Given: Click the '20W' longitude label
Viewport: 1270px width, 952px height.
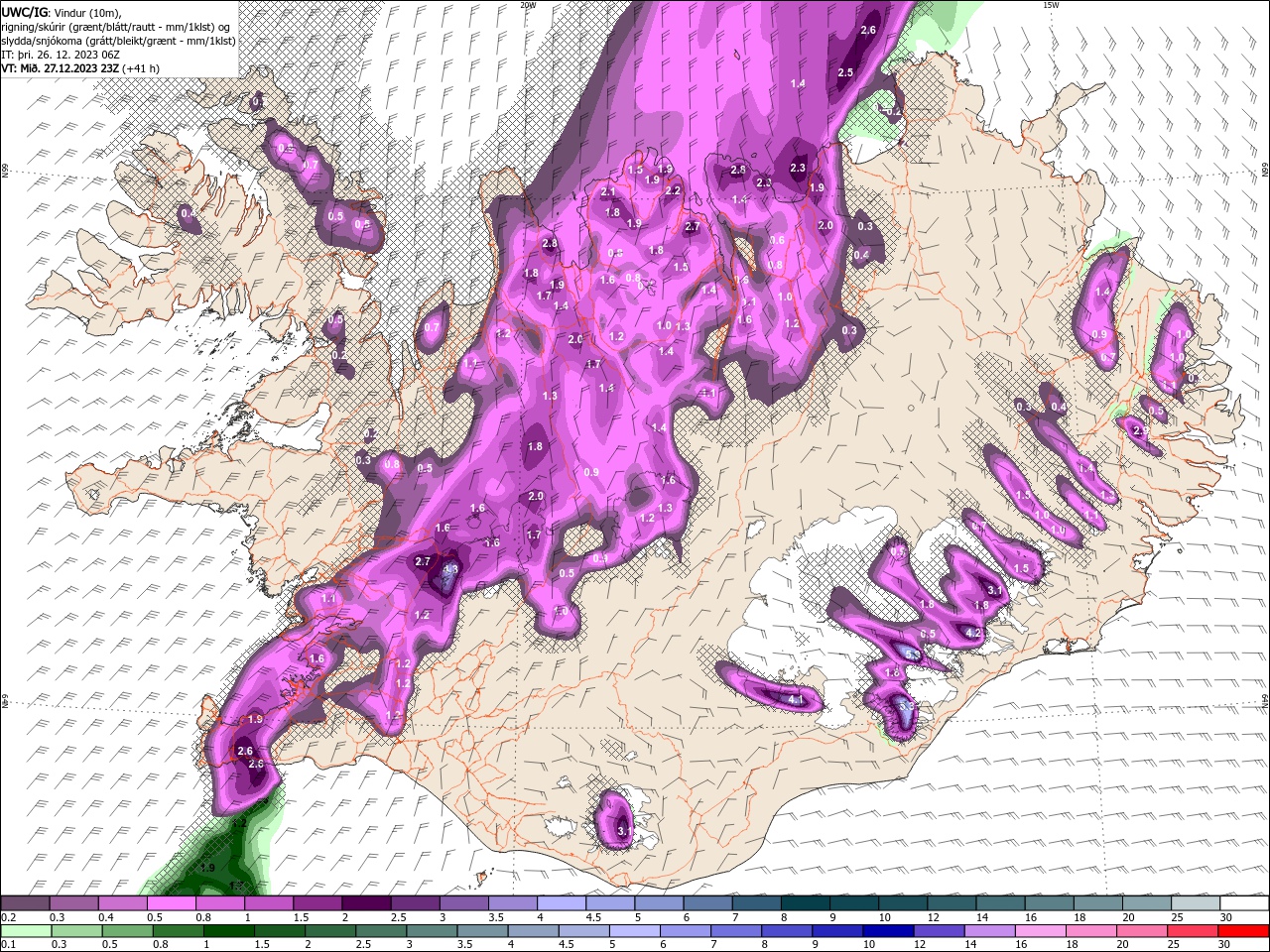Looking at the screenshot, I should 528,5.
